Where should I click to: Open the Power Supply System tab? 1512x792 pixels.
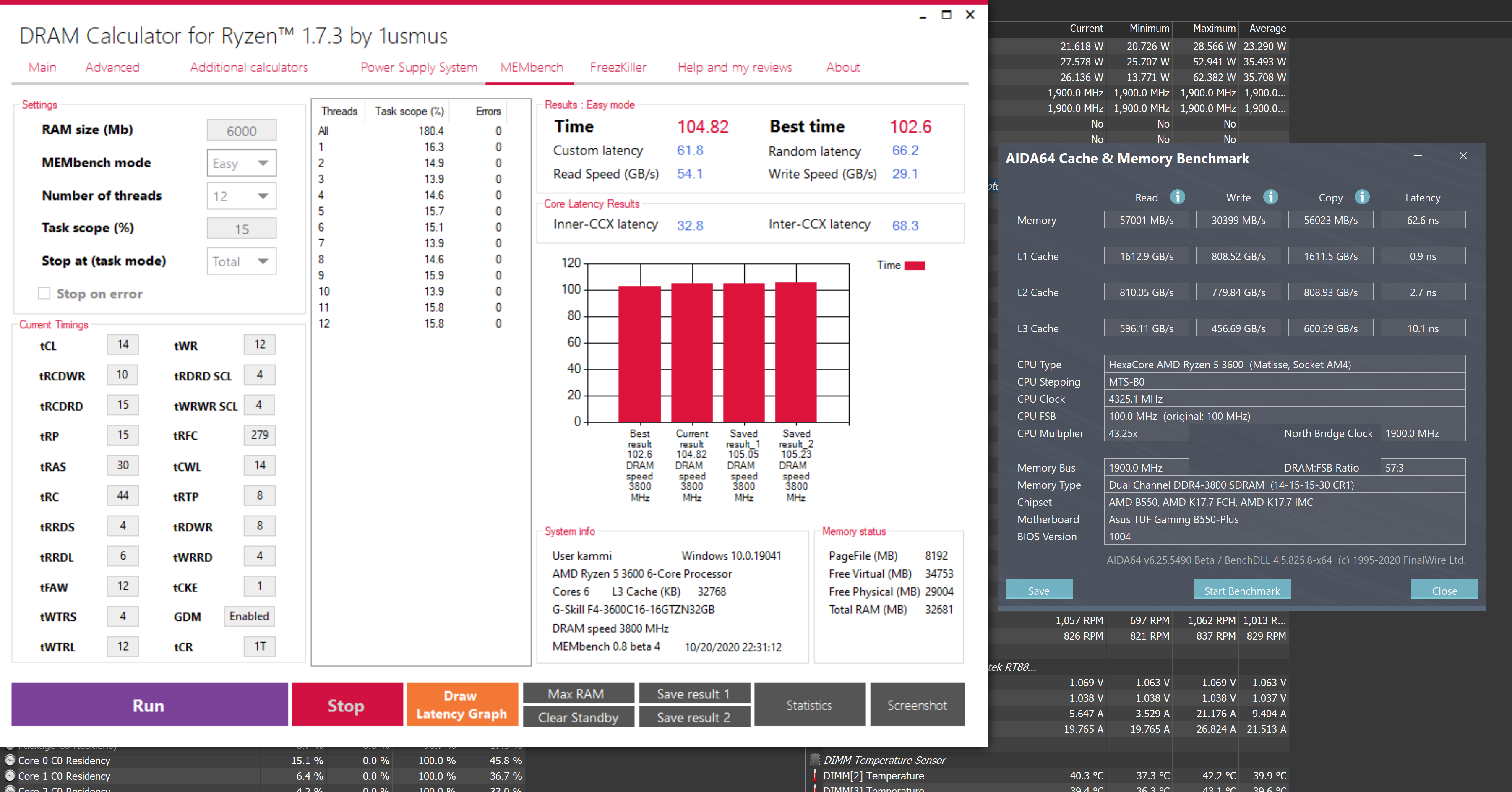pyautogui.click(x=419, y=68)
